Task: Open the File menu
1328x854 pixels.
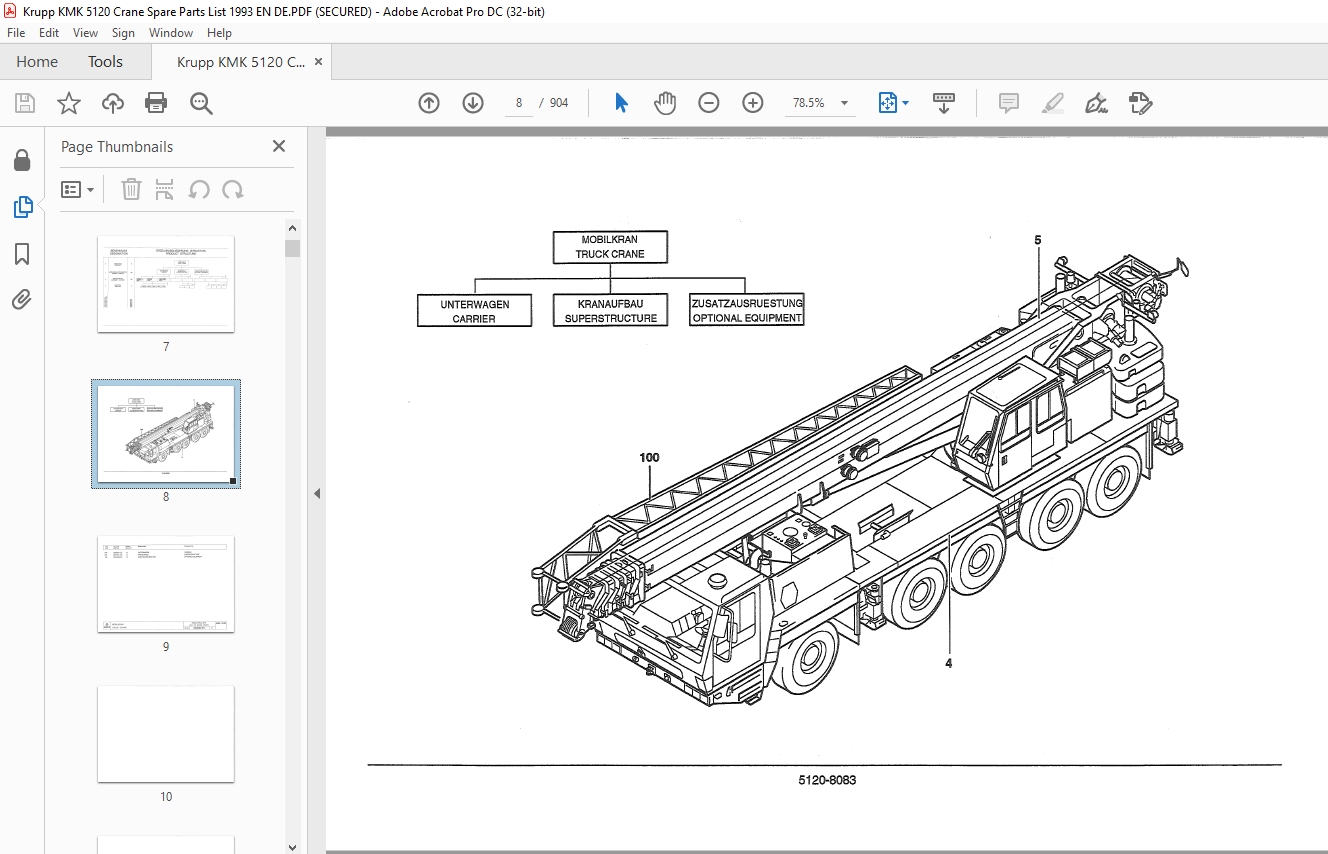Action: 16,32
